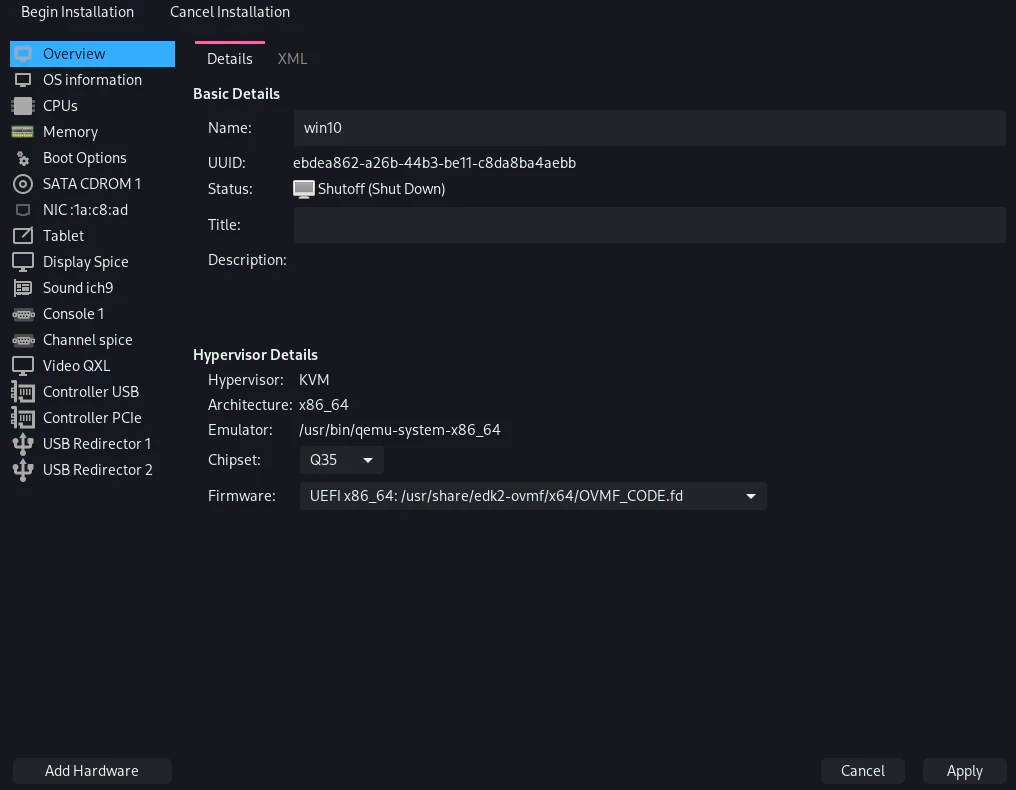Select the Tablet icon in hardware list
1016x790 pixels.
(x=23, y=236)
